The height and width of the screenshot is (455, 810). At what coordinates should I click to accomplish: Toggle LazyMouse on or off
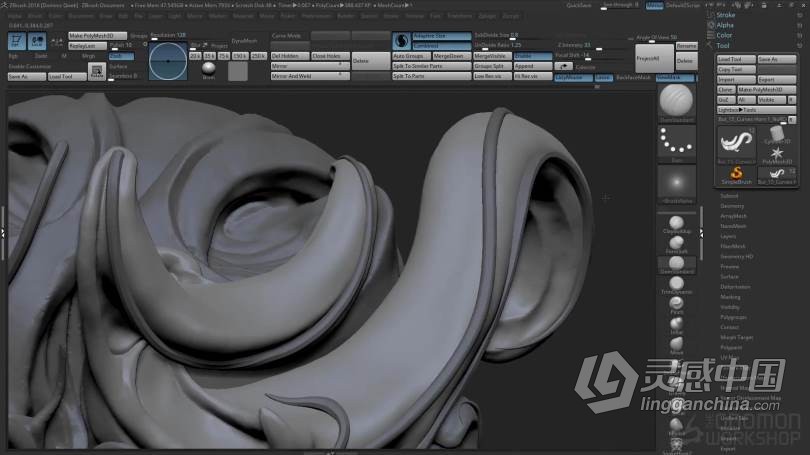[x=573, y=77]
